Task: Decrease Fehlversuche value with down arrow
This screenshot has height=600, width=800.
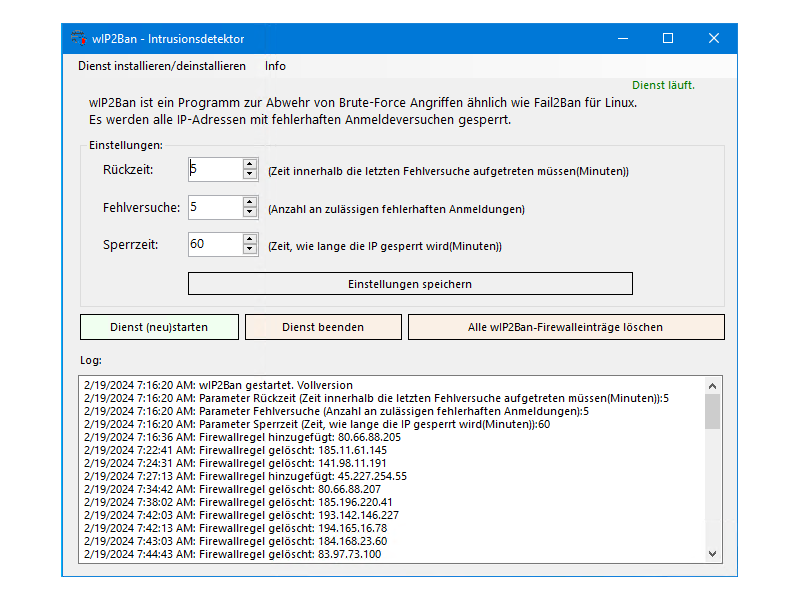Action: (x=250, y=212)
